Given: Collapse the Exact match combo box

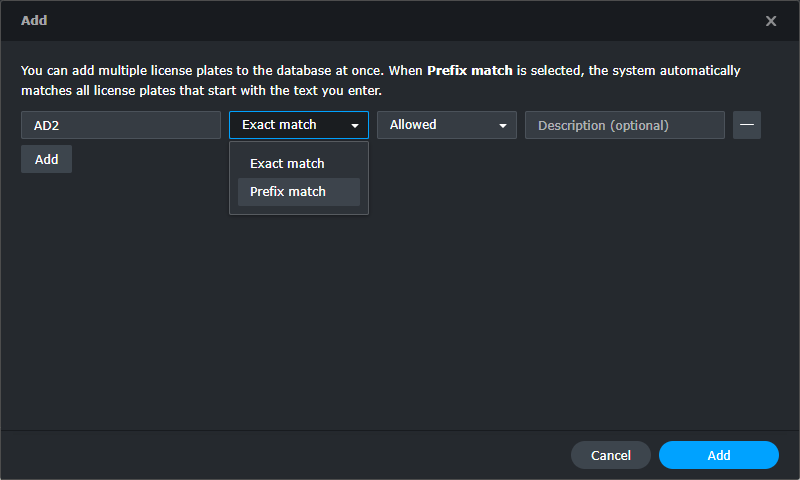Looking at the screenshot, I should (x=298, y=125).
